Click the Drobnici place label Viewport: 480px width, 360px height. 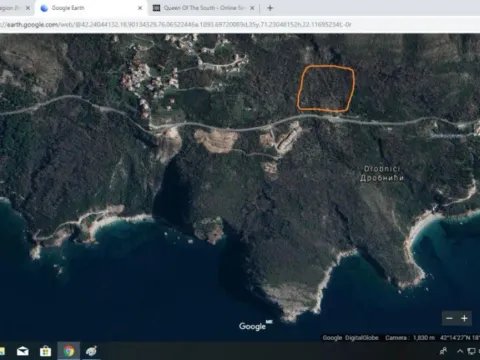point(382,173)
